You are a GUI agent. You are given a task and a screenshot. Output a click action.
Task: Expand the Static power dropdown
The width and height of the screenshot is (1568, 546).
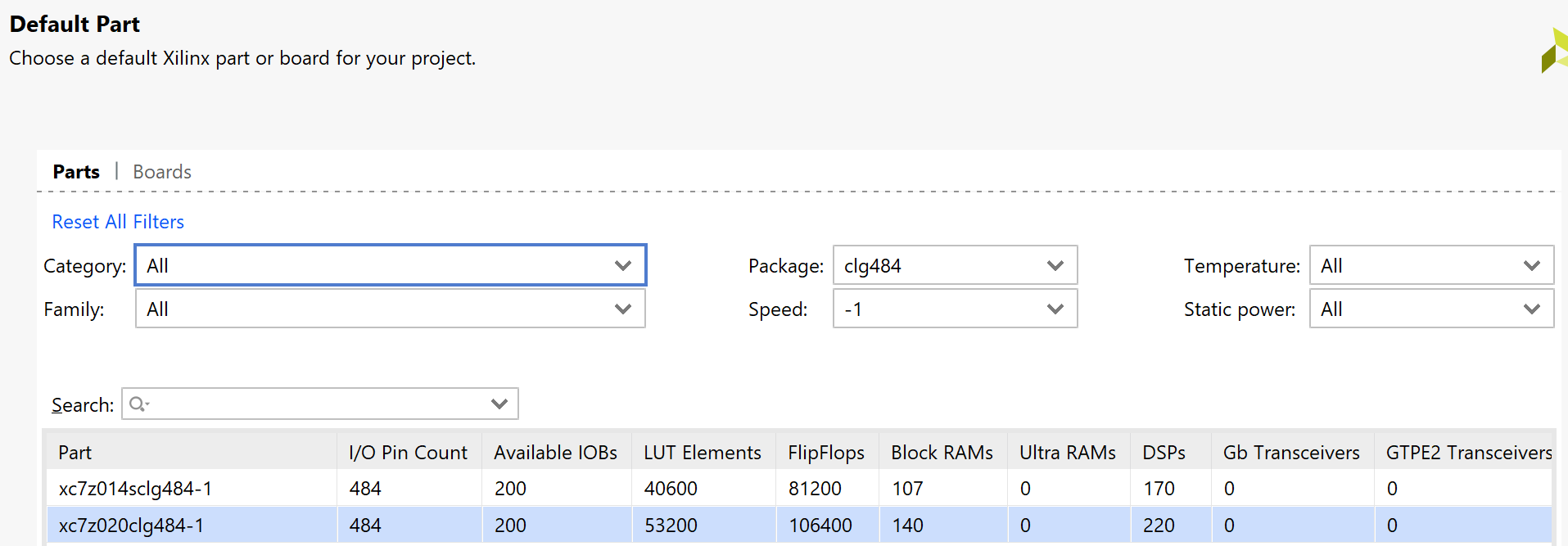pos(1430,309)
